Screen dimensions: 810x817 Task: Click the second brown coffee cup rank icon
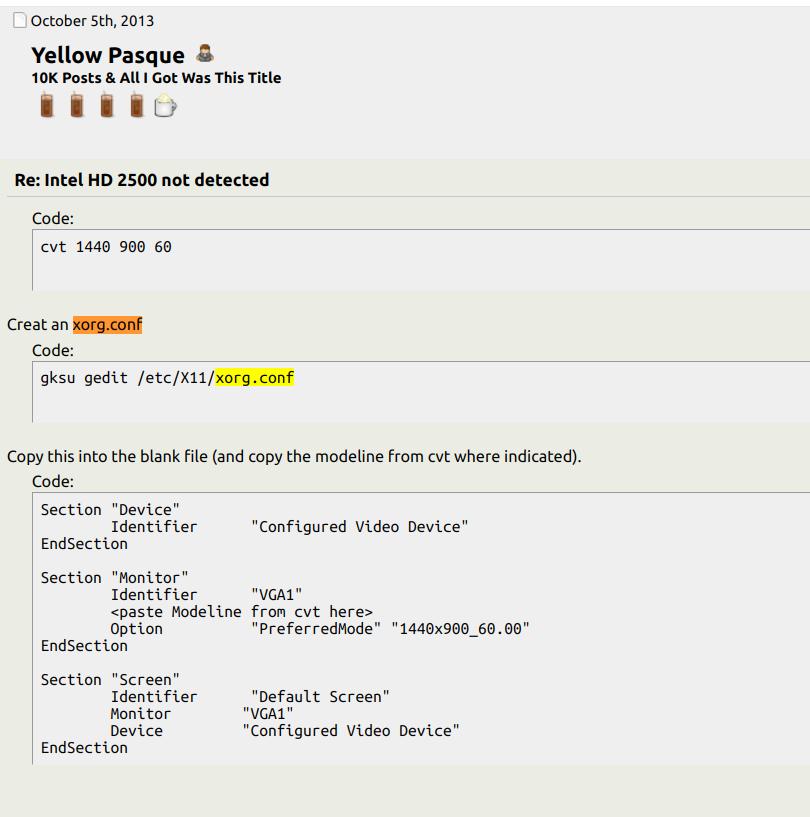77,105
